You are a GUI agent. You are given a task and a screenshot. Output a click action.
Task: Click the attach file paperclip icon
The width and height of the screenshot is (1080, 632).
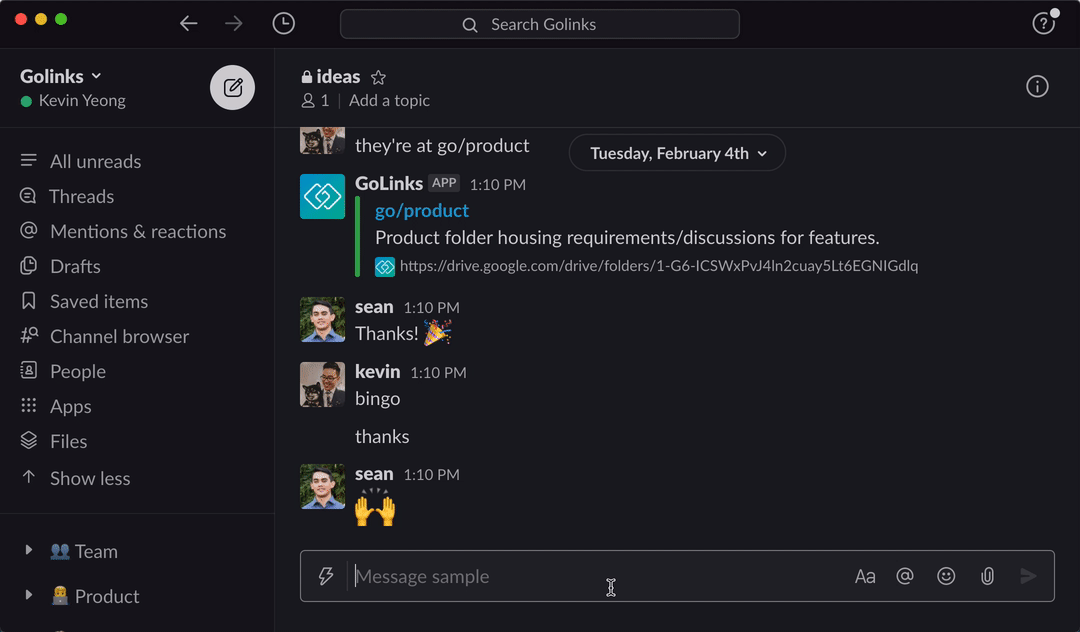pos(987,576)
